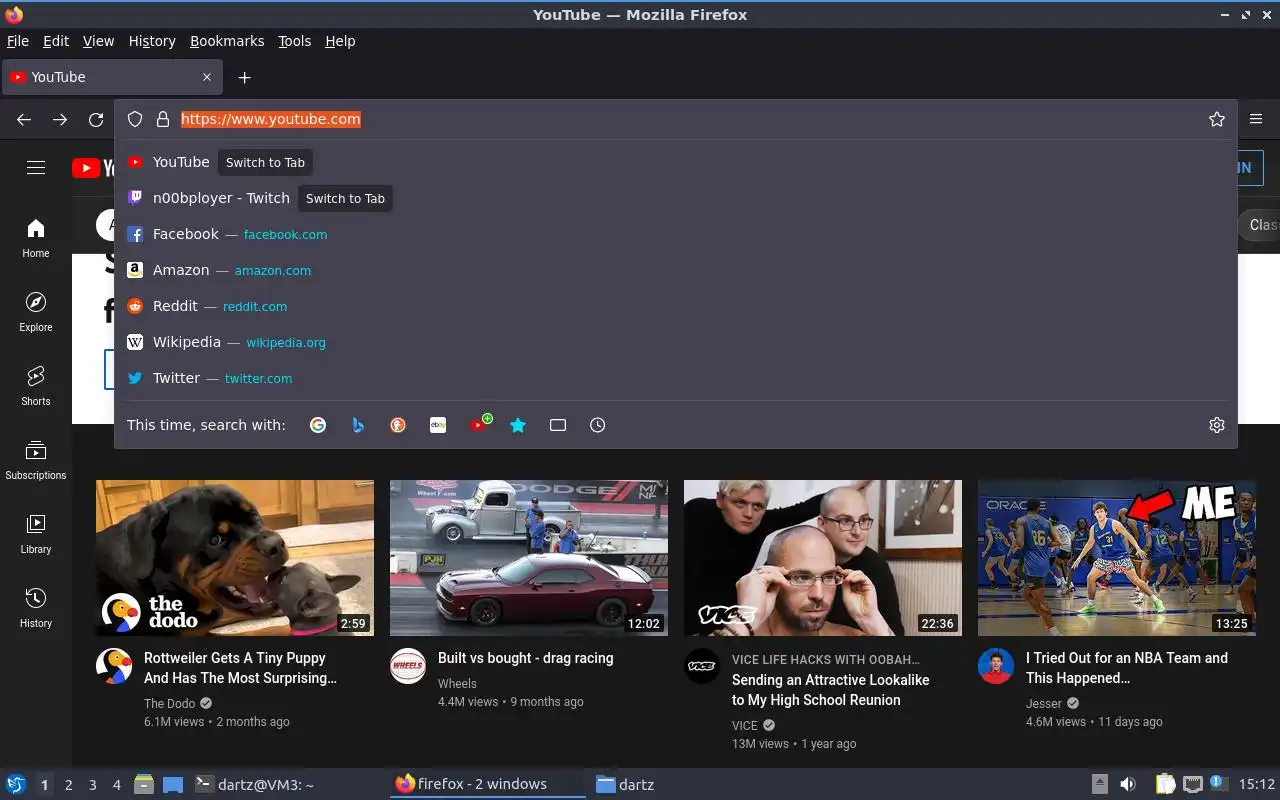Open the Tools menu

pyautogui.click(x=295, y=41)
